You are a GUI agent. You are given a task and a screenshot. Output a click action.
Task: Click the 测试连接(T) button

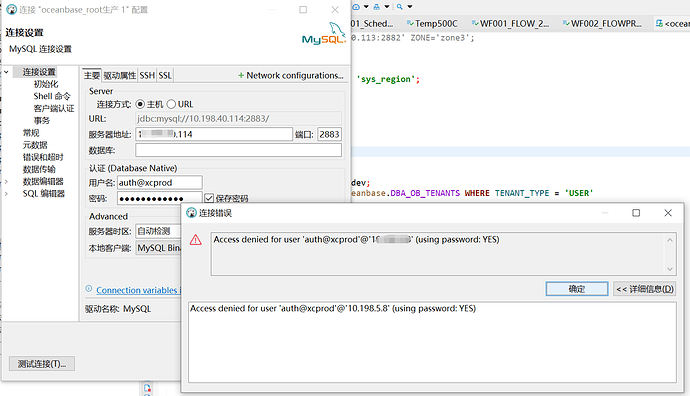[42, 364]
